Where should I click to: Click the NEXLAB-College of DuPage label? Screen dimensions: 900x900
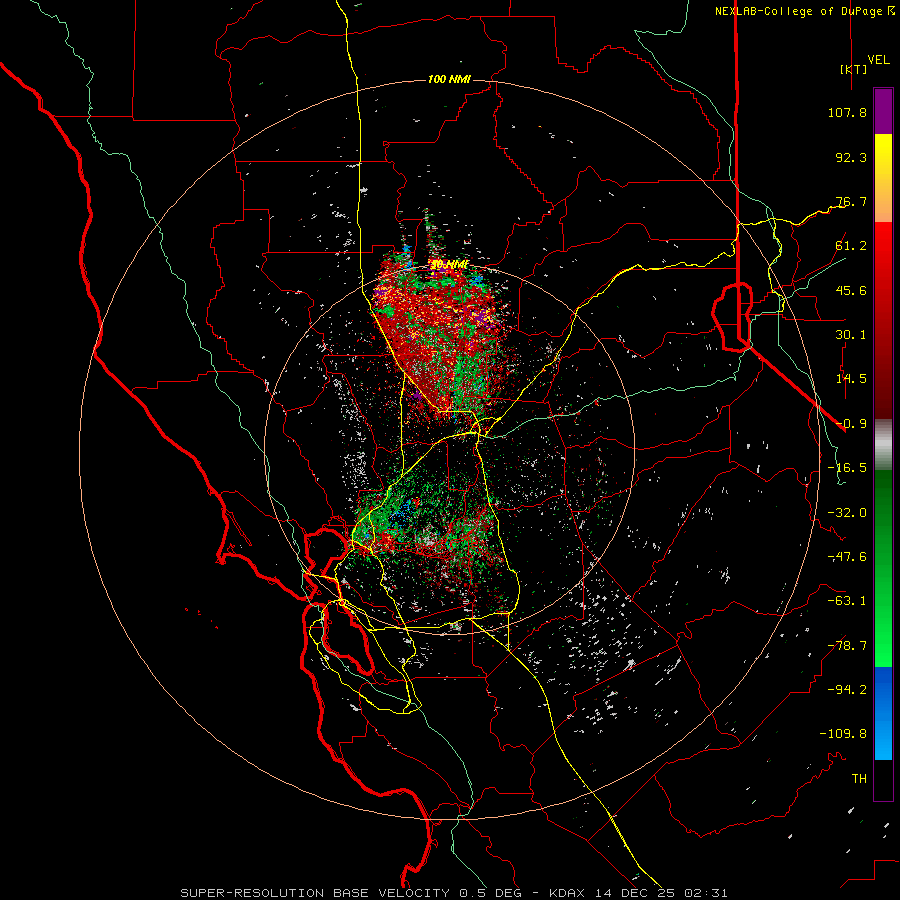pyautogui.click(x=804, y=11)
